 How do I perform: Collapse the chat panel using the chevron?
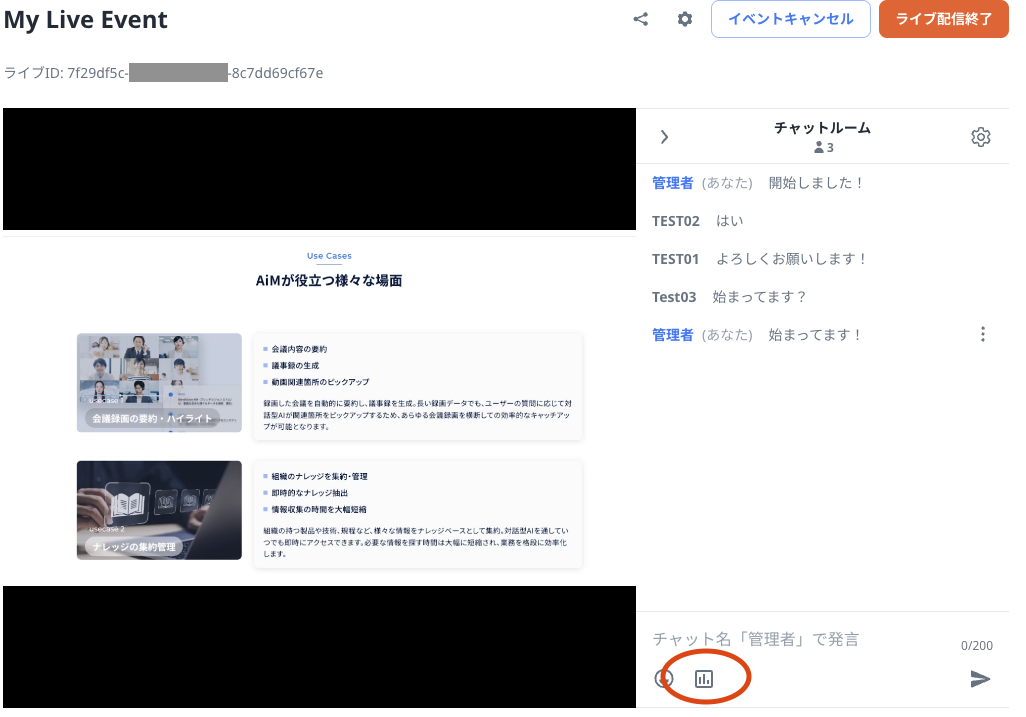pyautogui.click(x=664, y=136)
